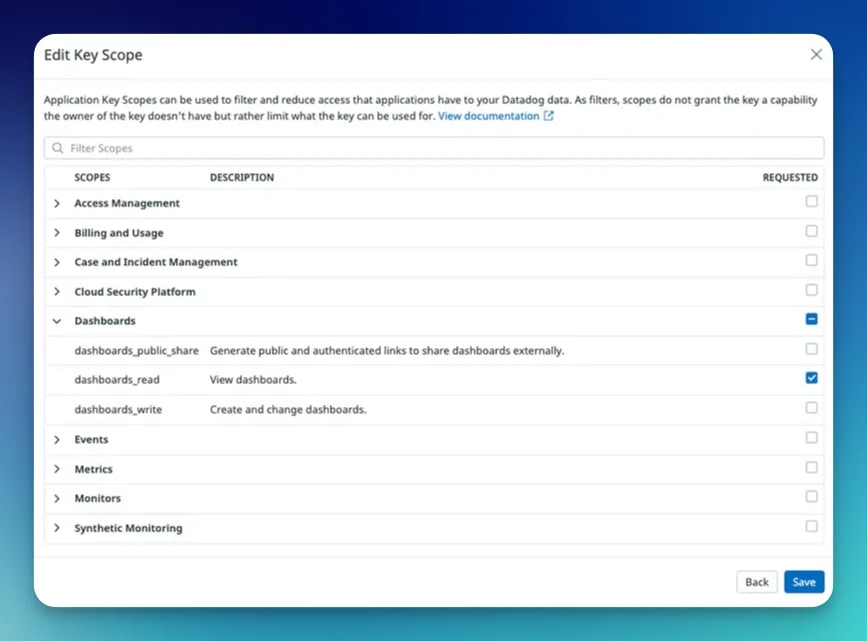
Task: Click the Back button
Action: pyautogui.click(x=756, y=582)
